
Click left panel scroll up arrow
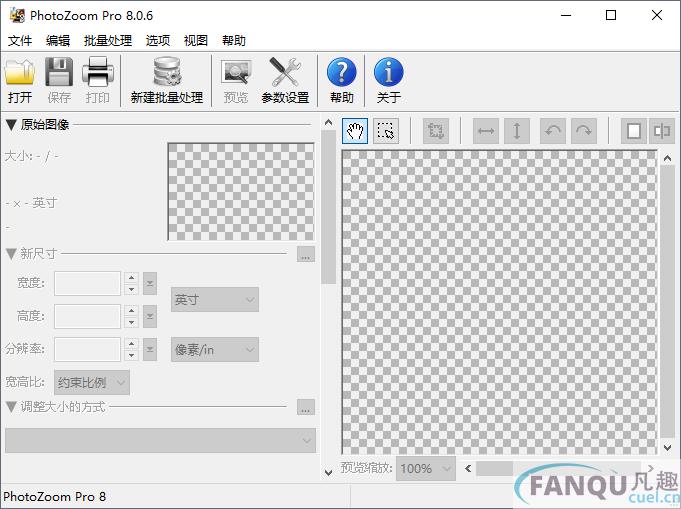[329, 123]
